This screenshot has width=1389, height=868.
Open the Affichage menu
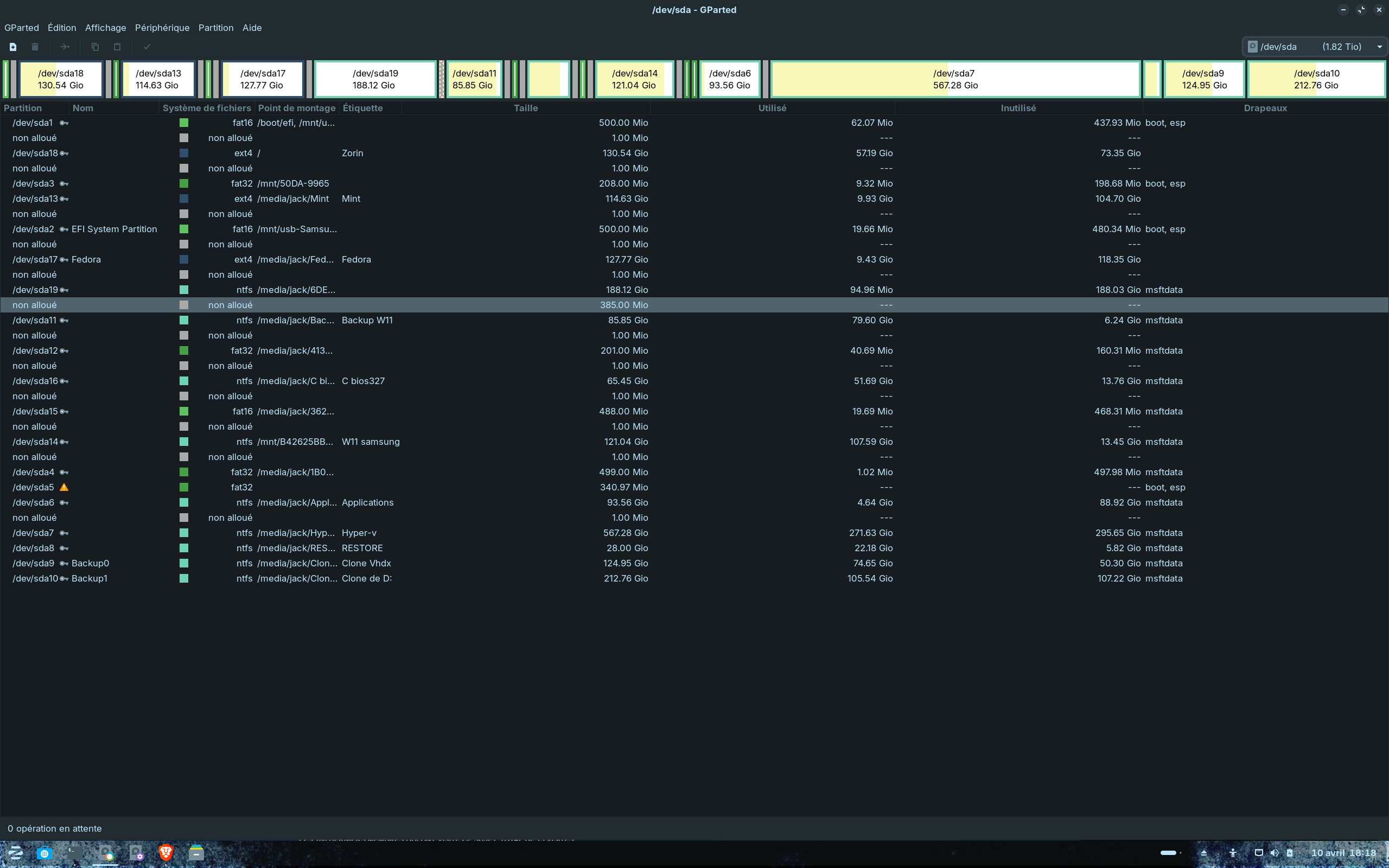pos(106,28)
